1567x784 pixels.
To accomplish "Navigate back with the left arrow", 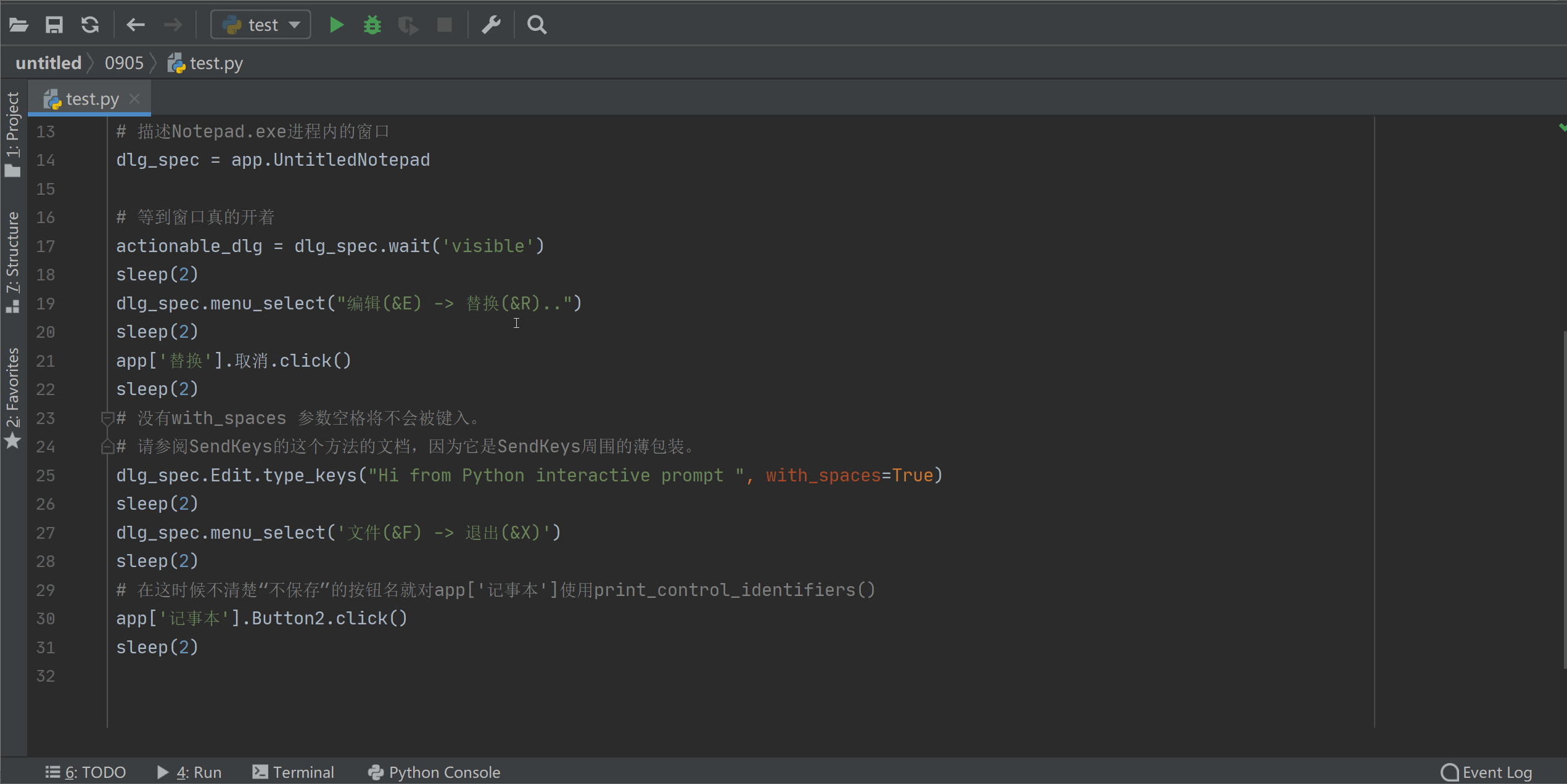I will coord(135,25).
